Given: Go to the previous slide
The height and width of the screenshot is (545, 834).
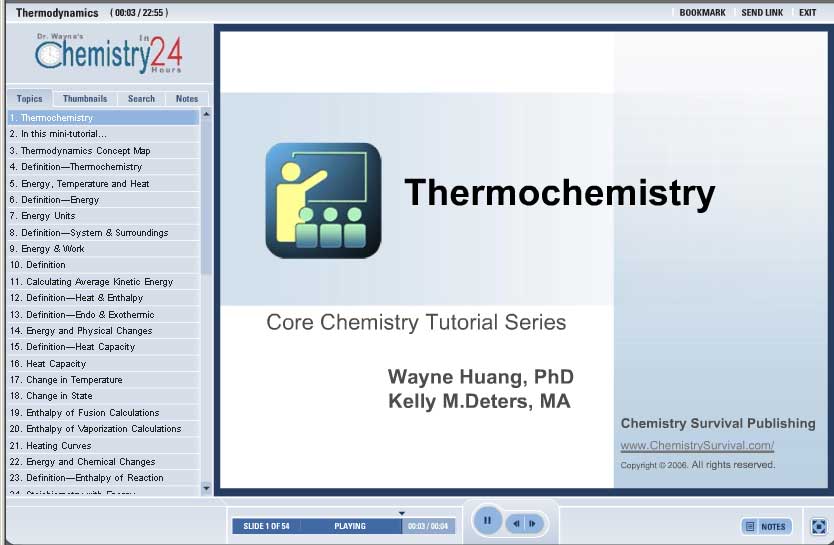Looking at the screenshot, I should (517, 523).
